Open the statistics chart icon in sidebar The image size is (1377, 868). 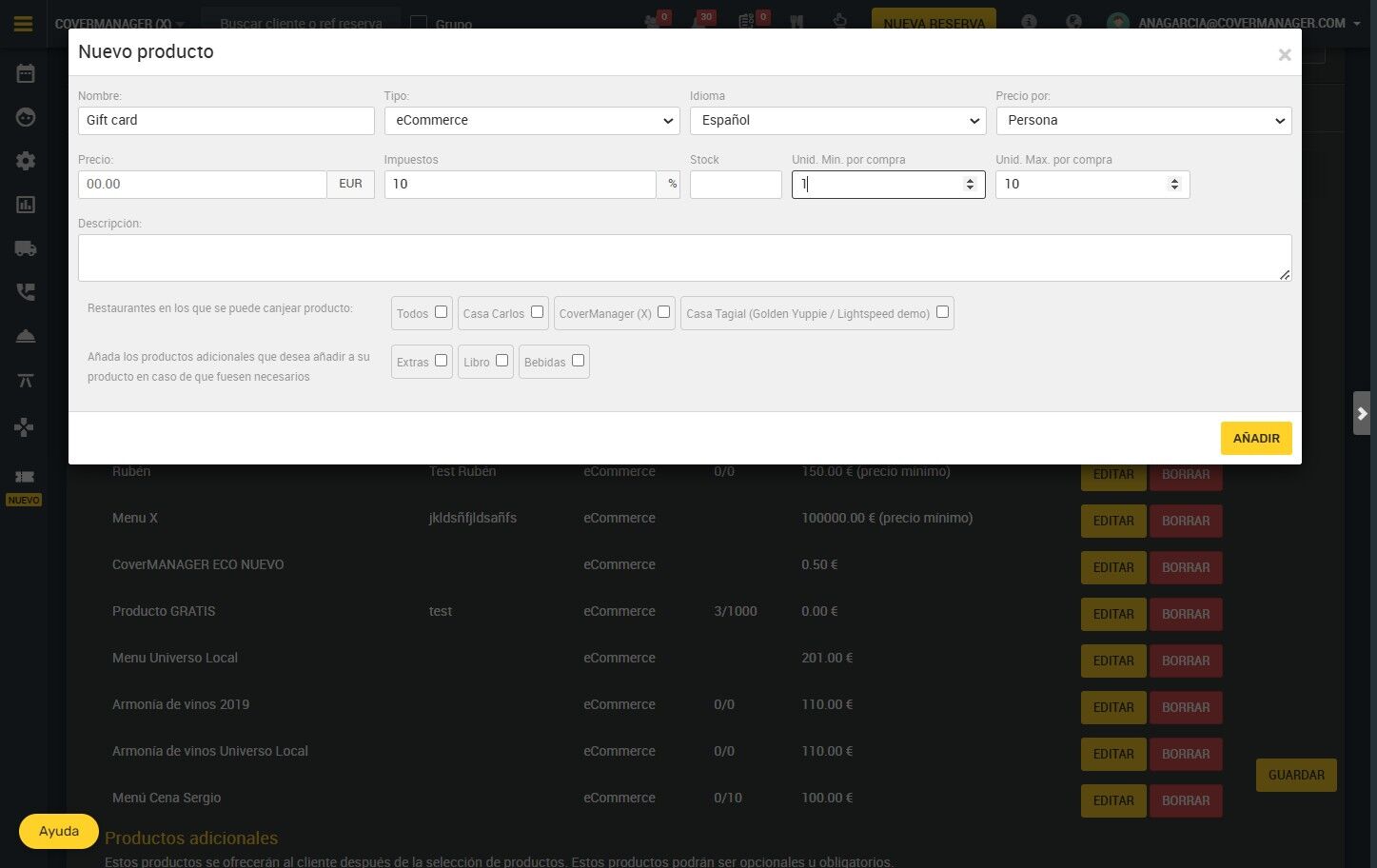click(26, 205)
